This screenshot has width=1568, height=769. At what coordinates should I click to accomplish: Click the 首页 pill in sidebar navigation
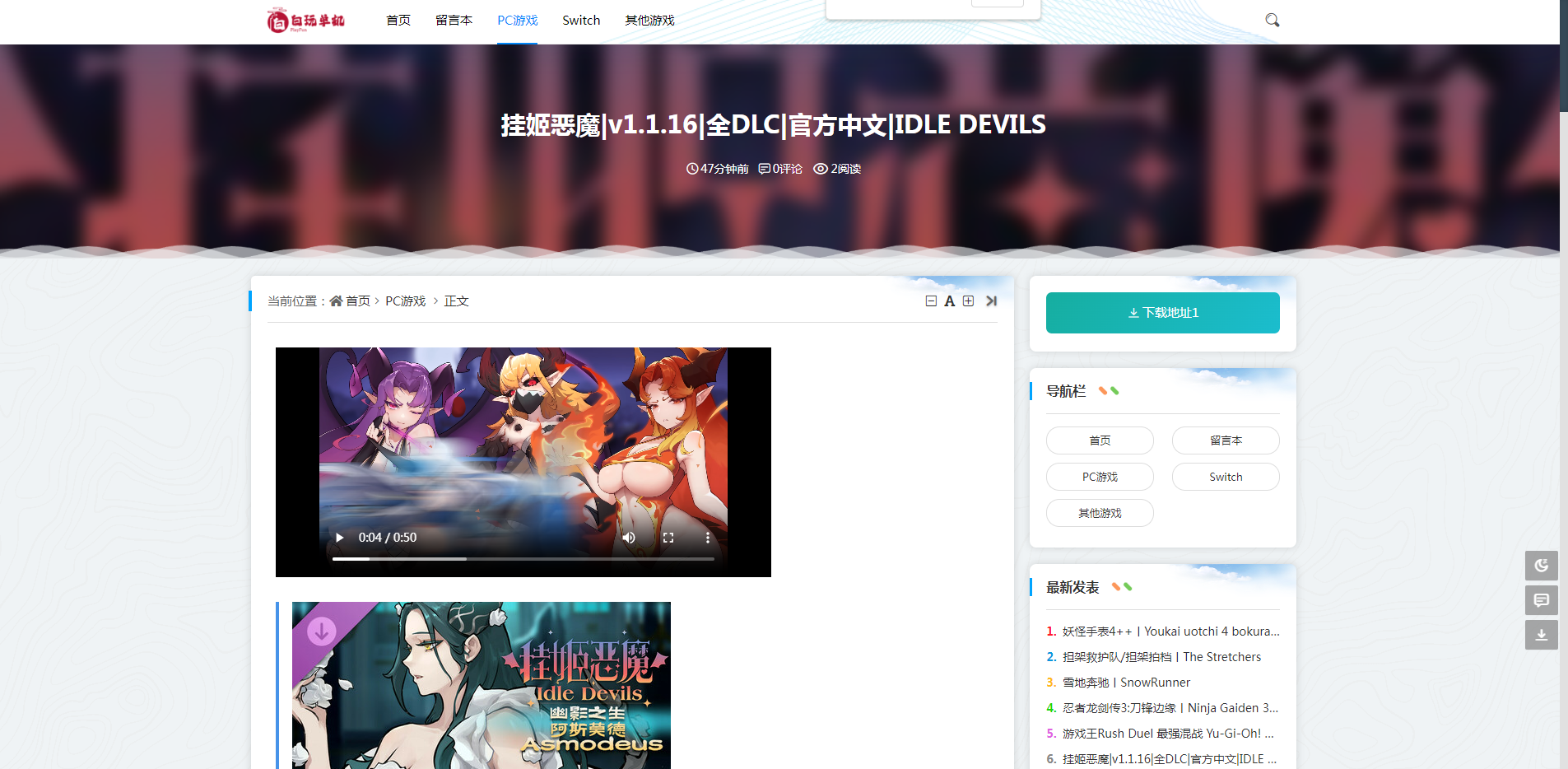pos(1100,440)
